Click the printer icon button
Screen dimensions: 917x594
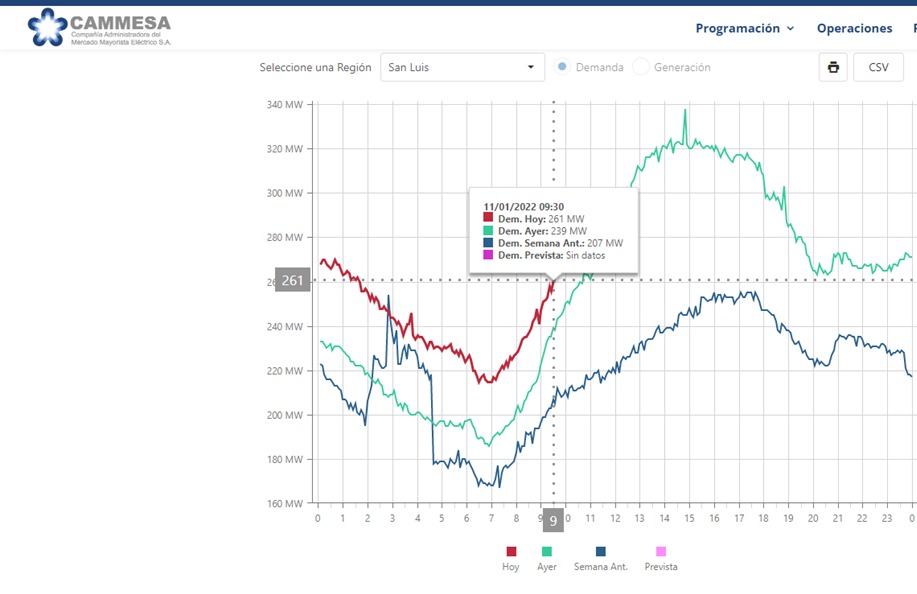[x=833, y=67]
